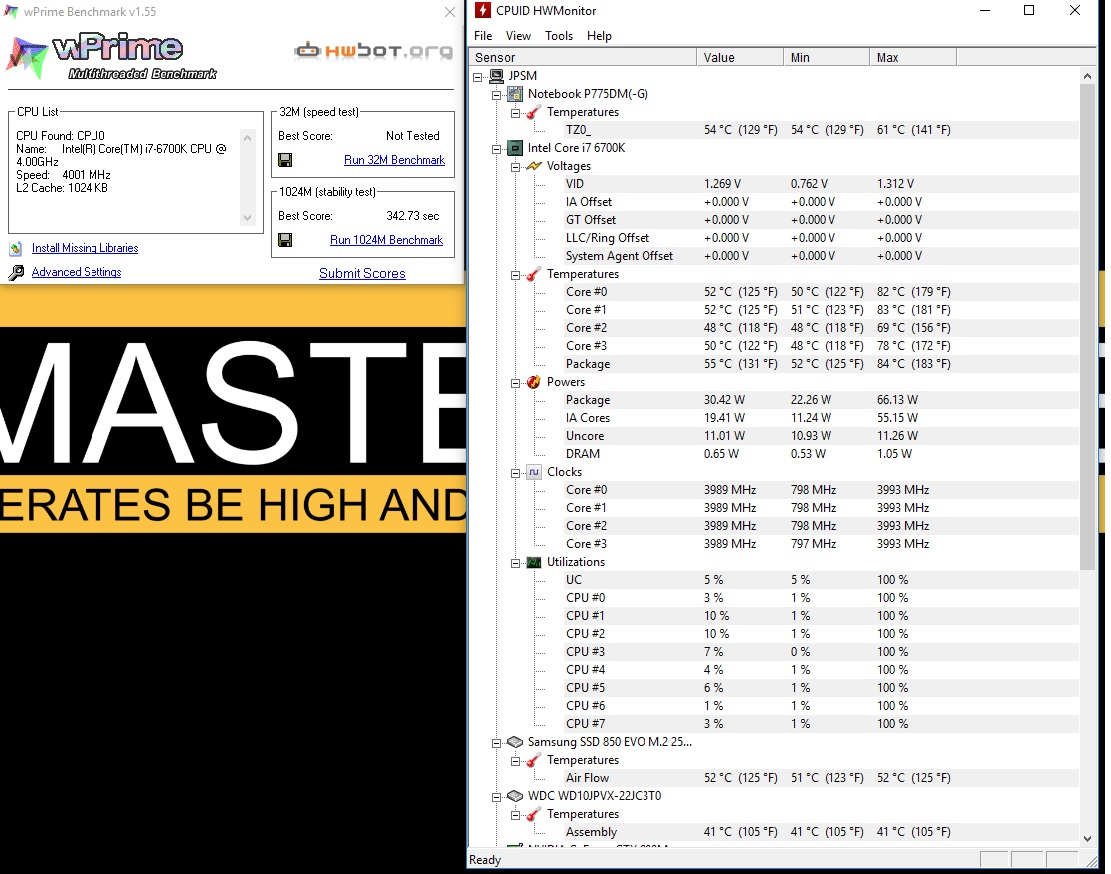The width and height of the screenshot is (1111, 874).
Task: Click the wPrime app icon in title bar
Action: pos(11,12)
